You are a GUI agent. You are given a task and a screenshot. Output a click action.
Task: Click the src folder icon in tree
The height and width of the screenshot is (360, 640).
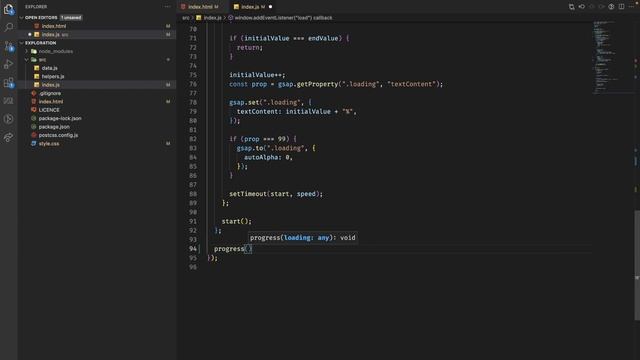(34, 60)
